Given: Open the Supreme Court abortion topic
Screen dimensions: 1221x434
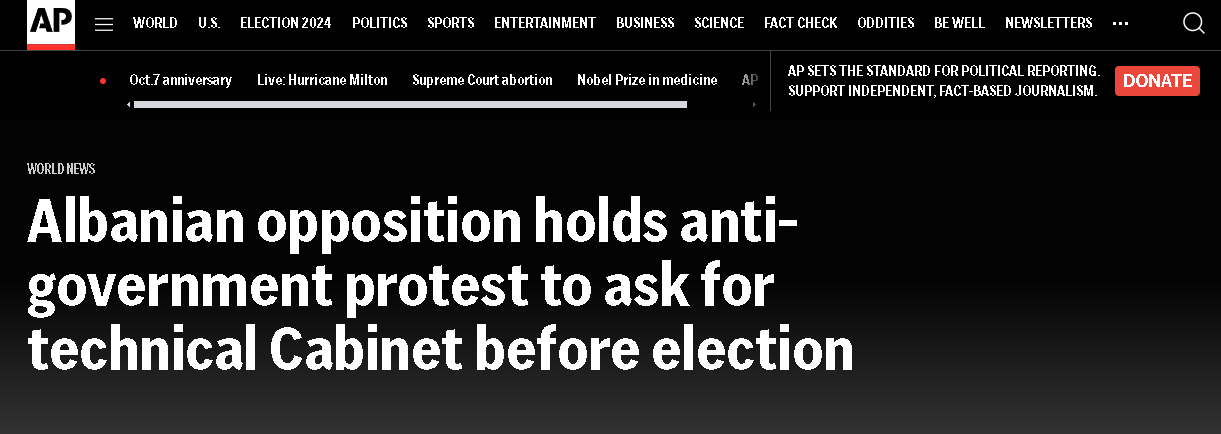Looking at the screenshot, I should 482,80.
